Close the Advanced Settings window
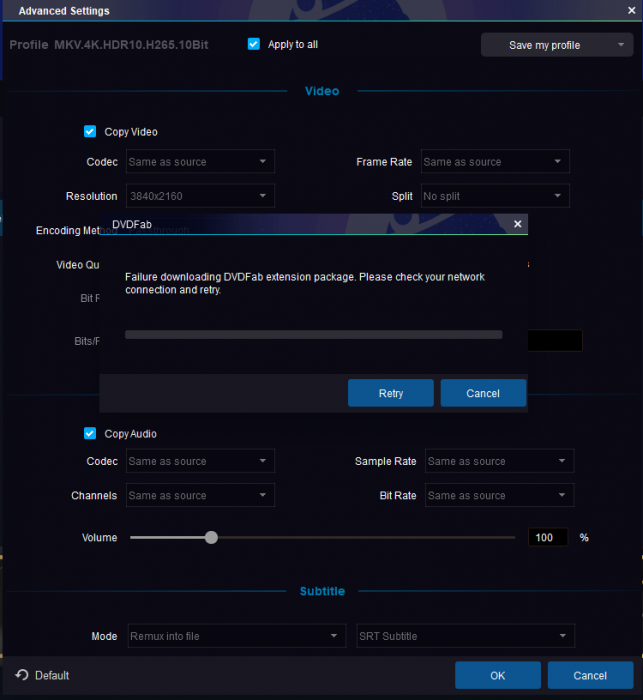This screenshot has height=700, width=643. point(631,10)
